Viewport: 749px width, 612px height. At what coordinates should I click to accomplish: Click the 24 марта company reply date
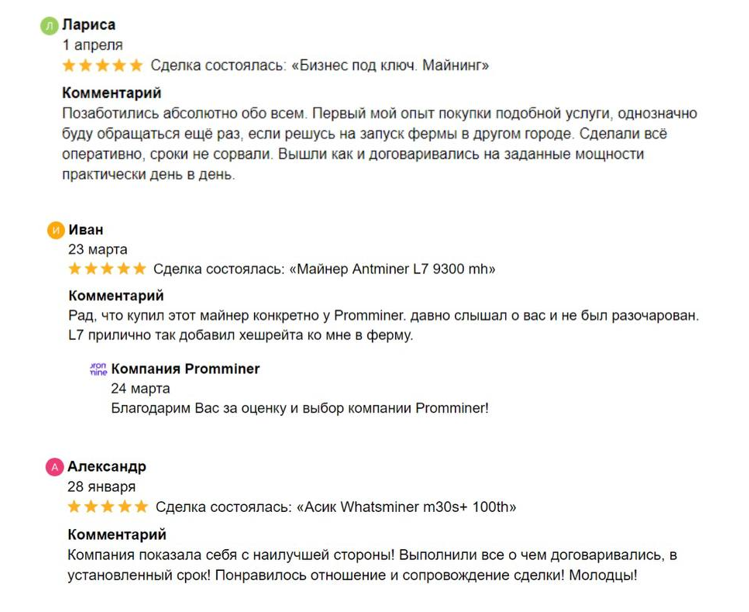click(x=140, y=388)
